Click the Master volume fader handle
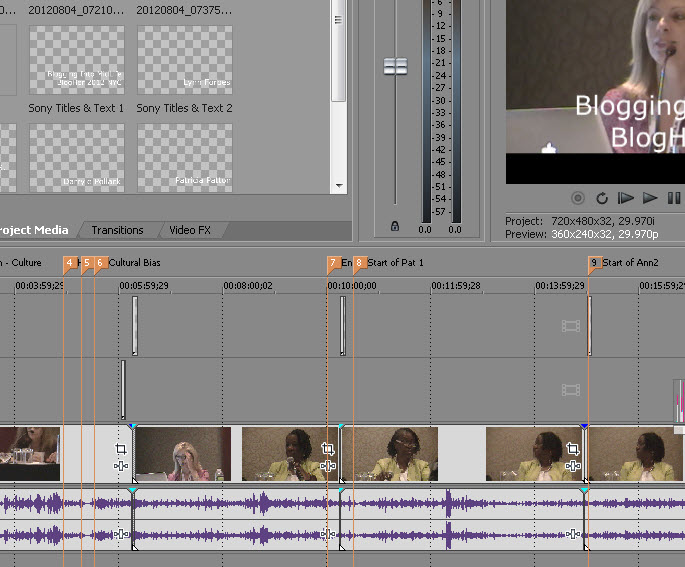The height and width of the screenshot is (567, 685). coord(395,66)
